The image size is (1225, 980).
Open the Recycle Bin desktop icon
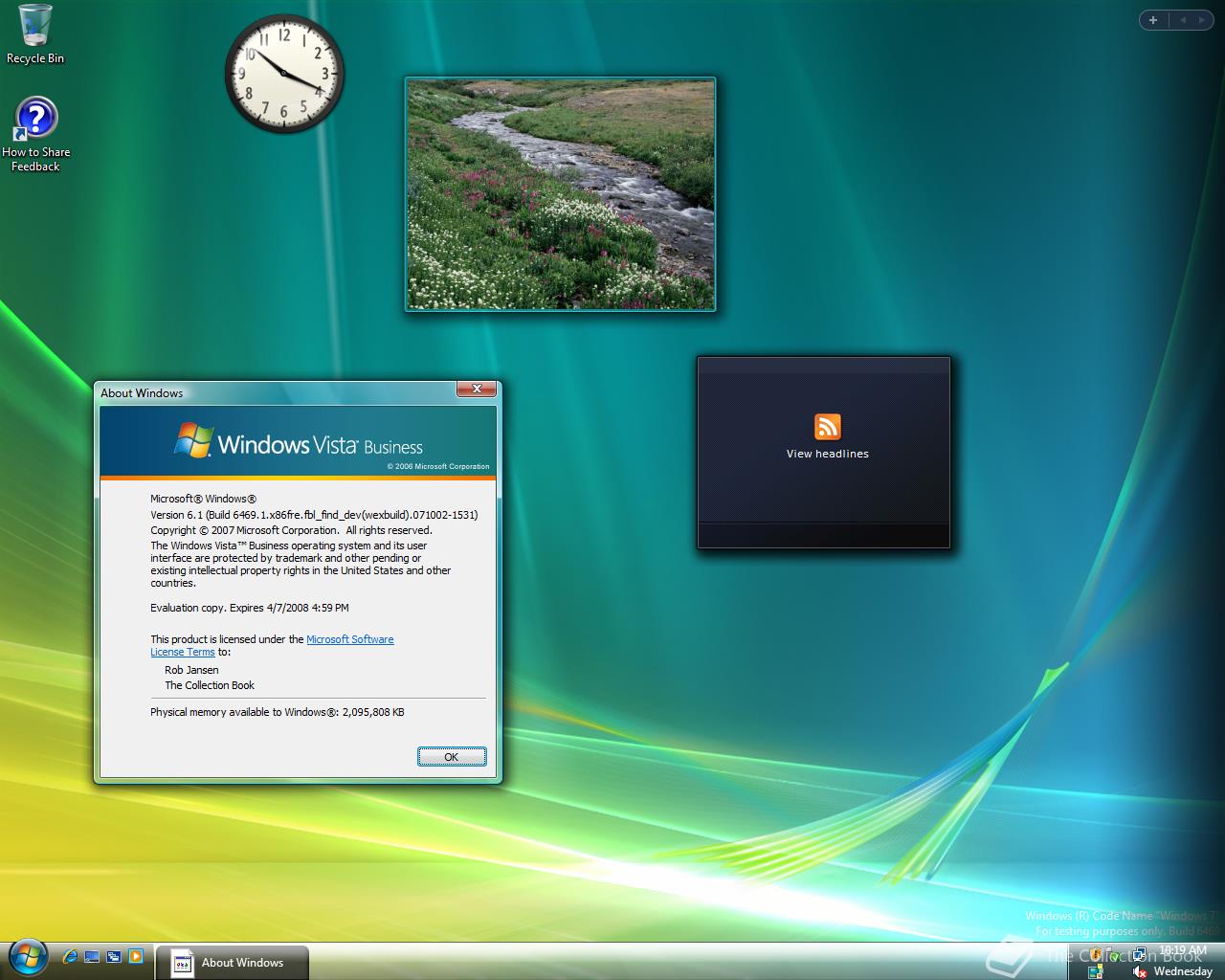pos(35,34)
